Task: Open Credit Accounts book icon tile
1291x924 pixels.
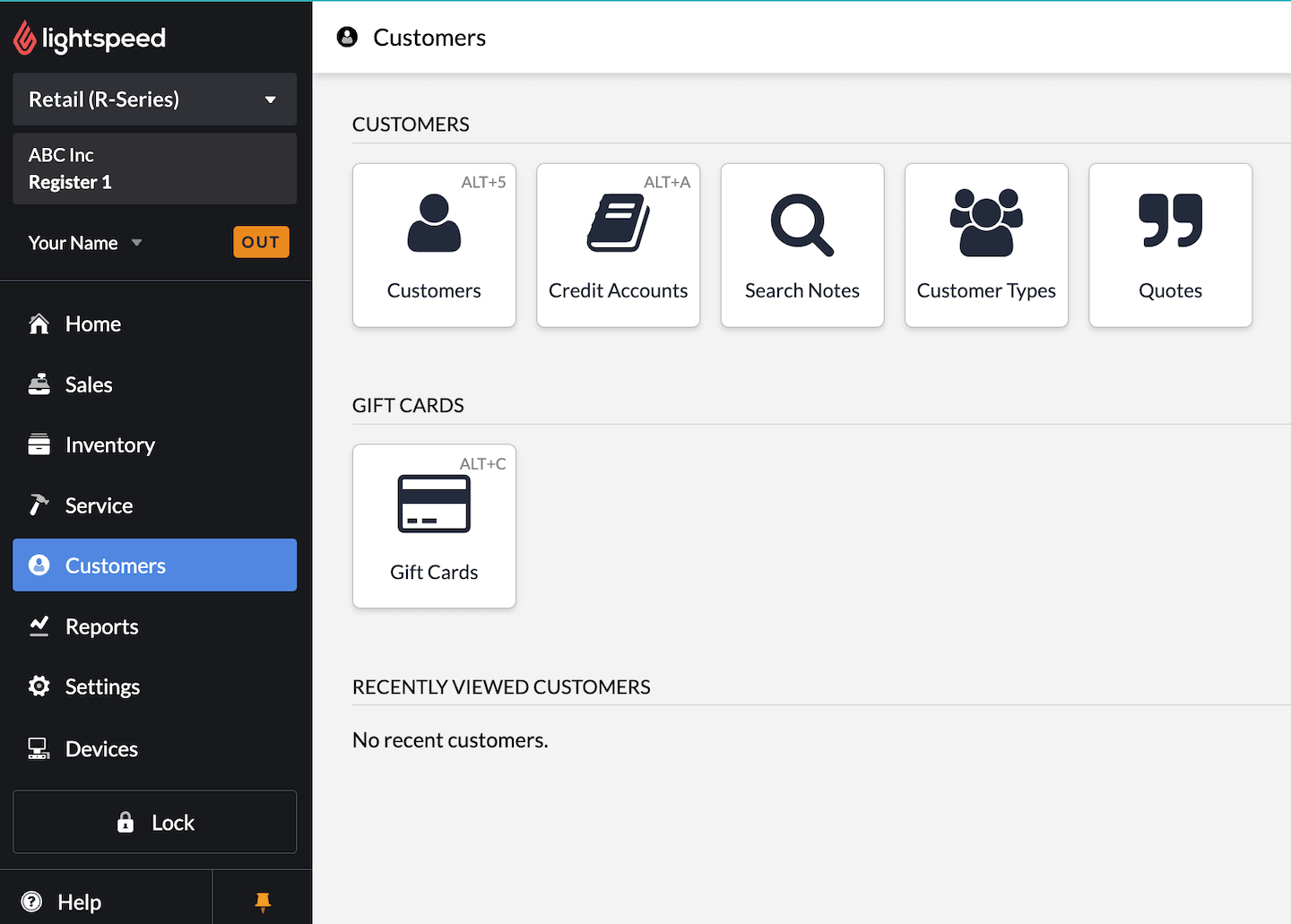Action: coord(618,245)
